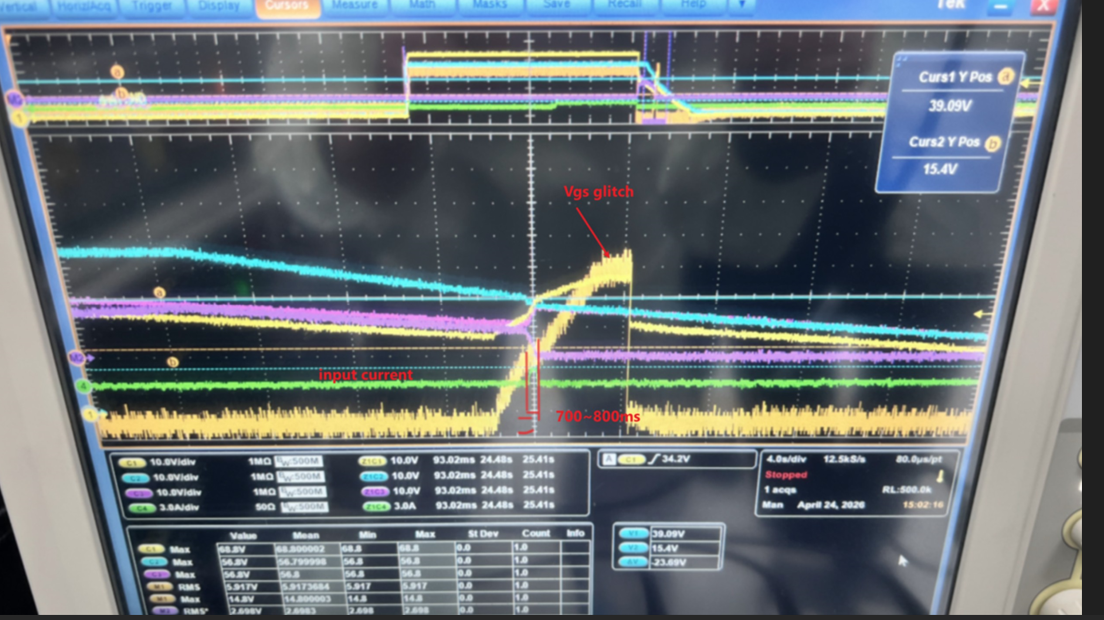The image size is (1104, 620).
Task: Open the Recall menu
Action: [x=624, y=5]
